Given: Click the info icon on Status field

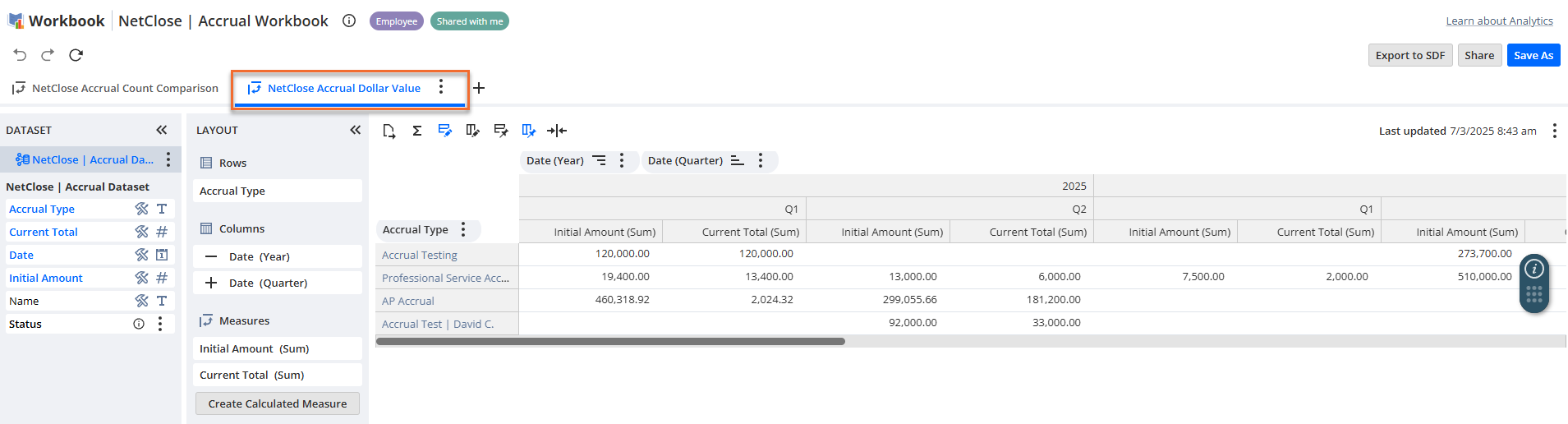Looking at the screenshot, I should point(139,324).
